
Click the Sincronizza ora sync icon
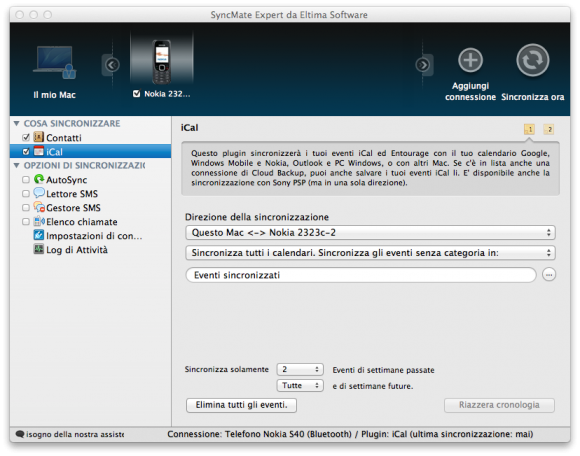[x=533, y=60]
